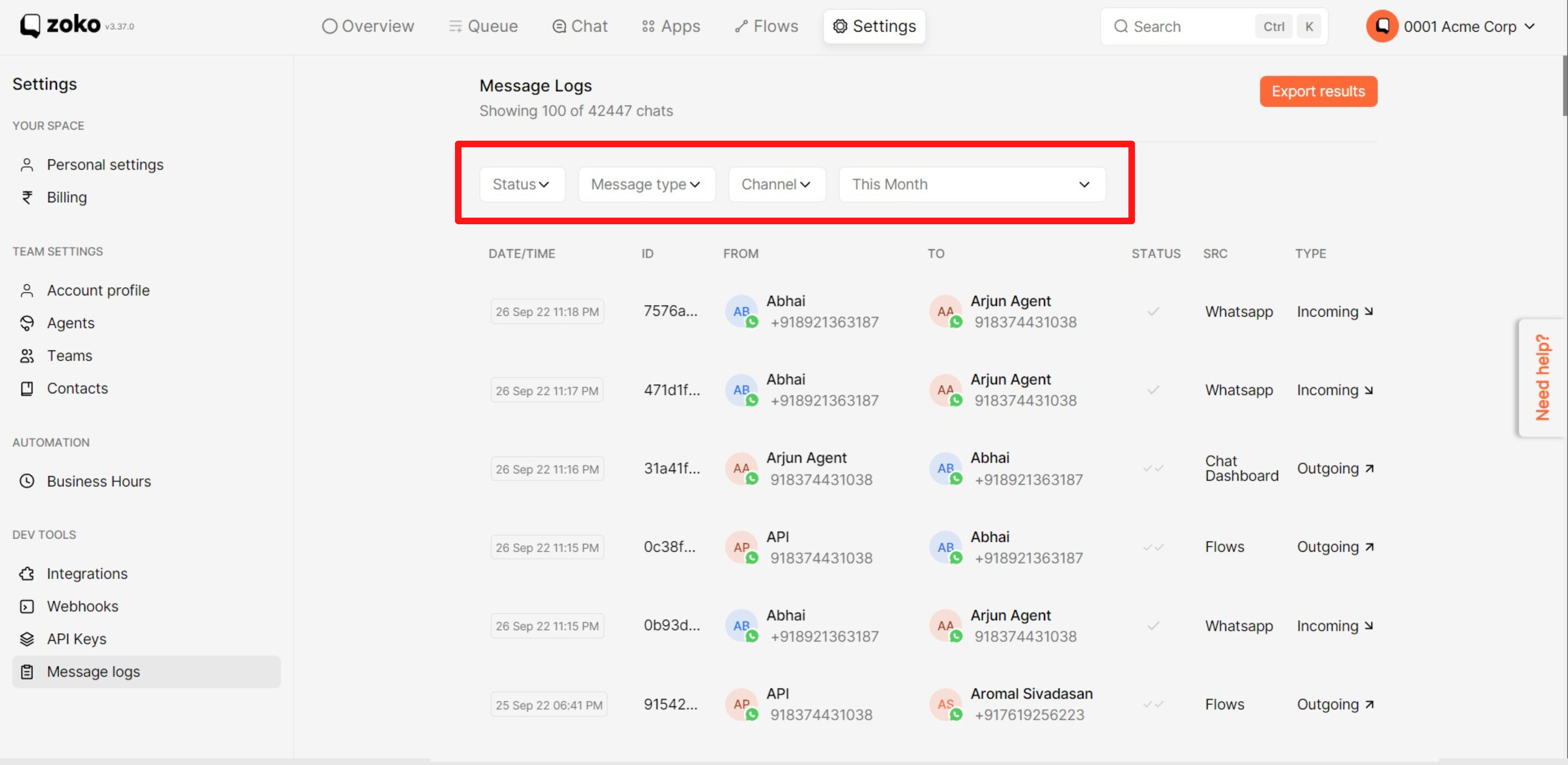Click the Message logs clipboard icon
Screen dimensions: 1568x765
pos(27,672)
